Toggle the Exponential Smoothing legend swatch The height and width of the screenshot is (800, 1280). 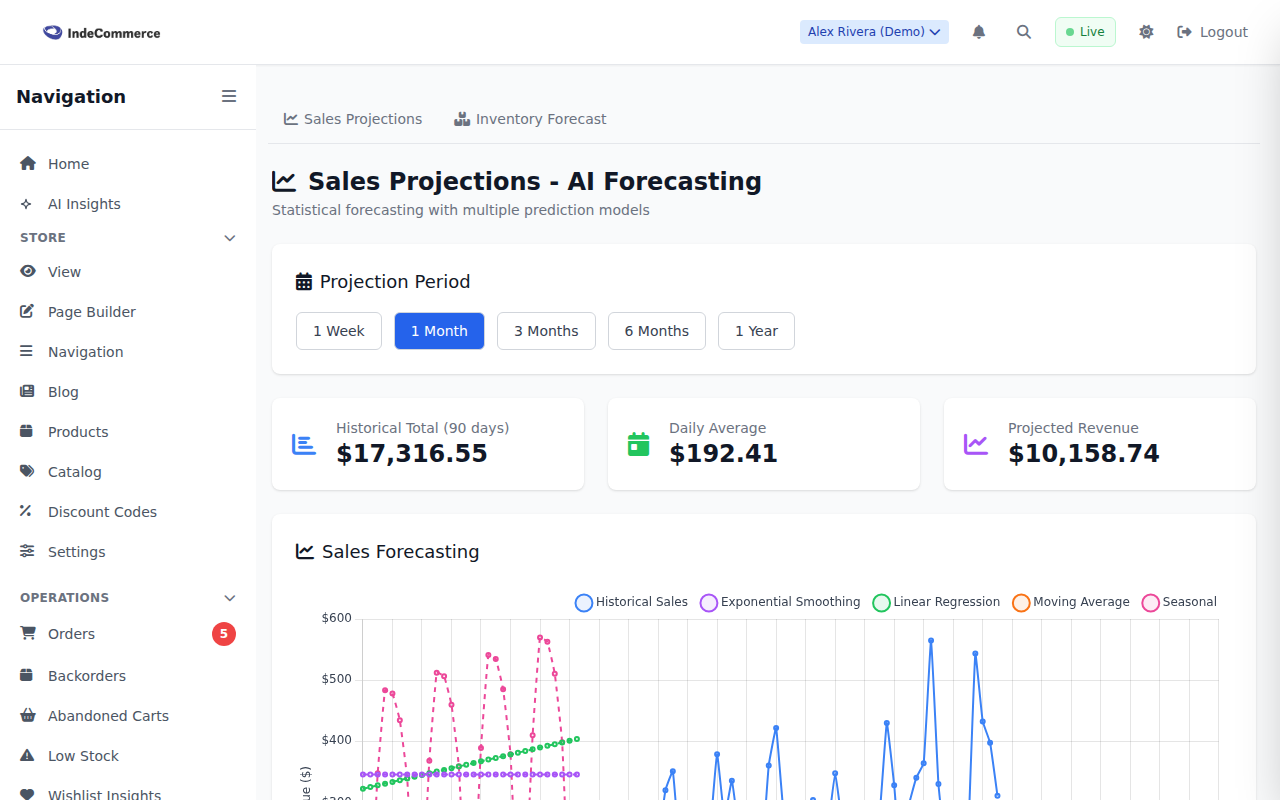point(709,603)
